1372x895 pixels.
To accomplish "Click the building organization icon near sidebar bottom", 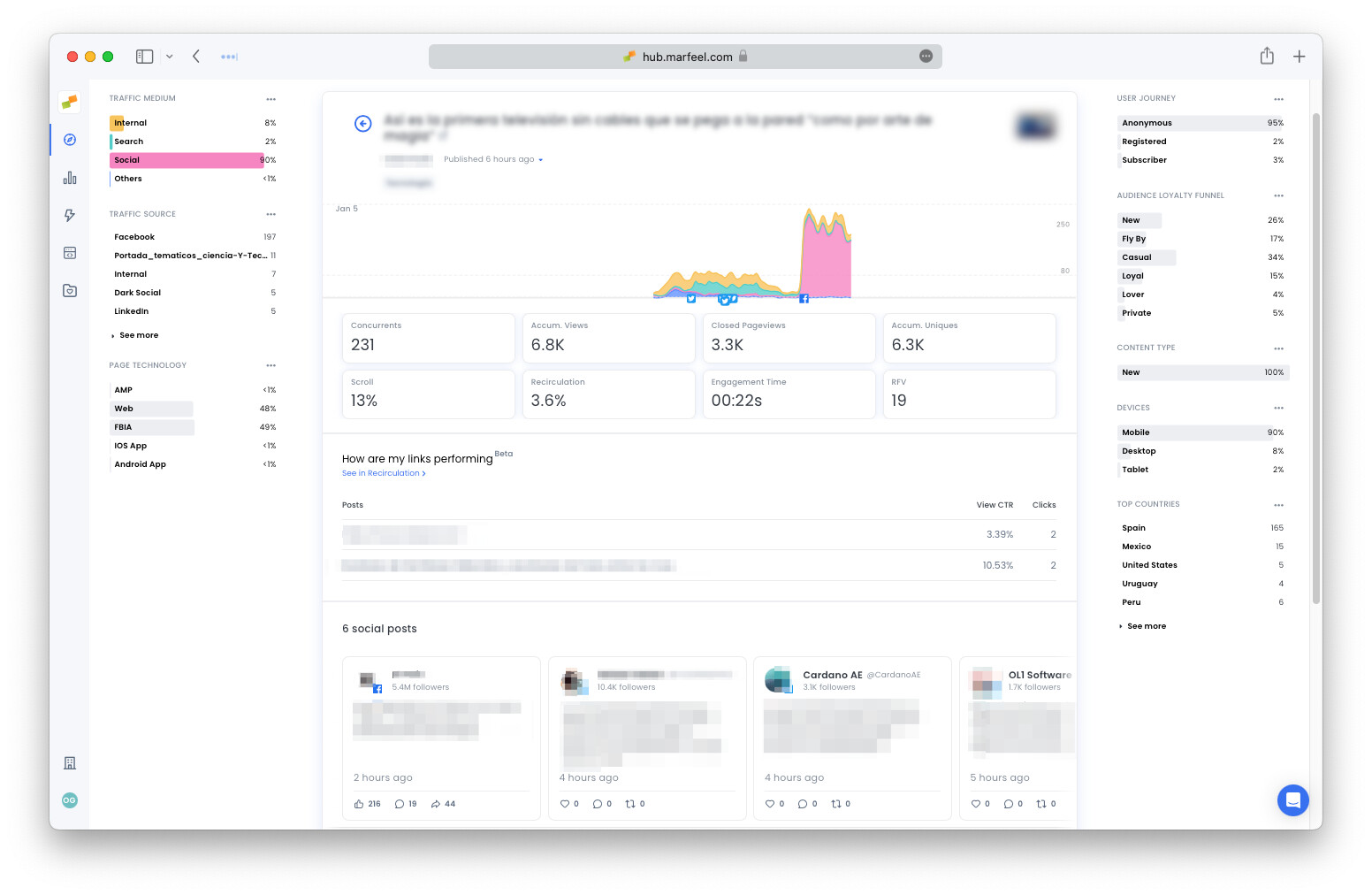I will coord(69,762).
